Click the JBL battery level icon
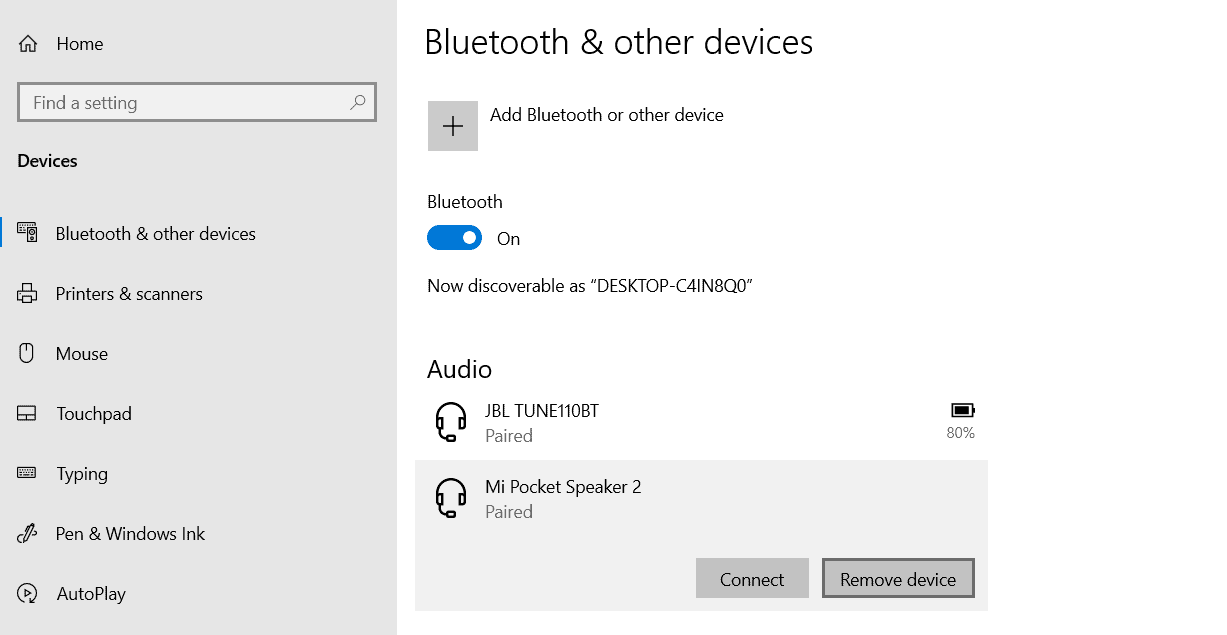The image size is (1227, 635). [x=962, y=410]
